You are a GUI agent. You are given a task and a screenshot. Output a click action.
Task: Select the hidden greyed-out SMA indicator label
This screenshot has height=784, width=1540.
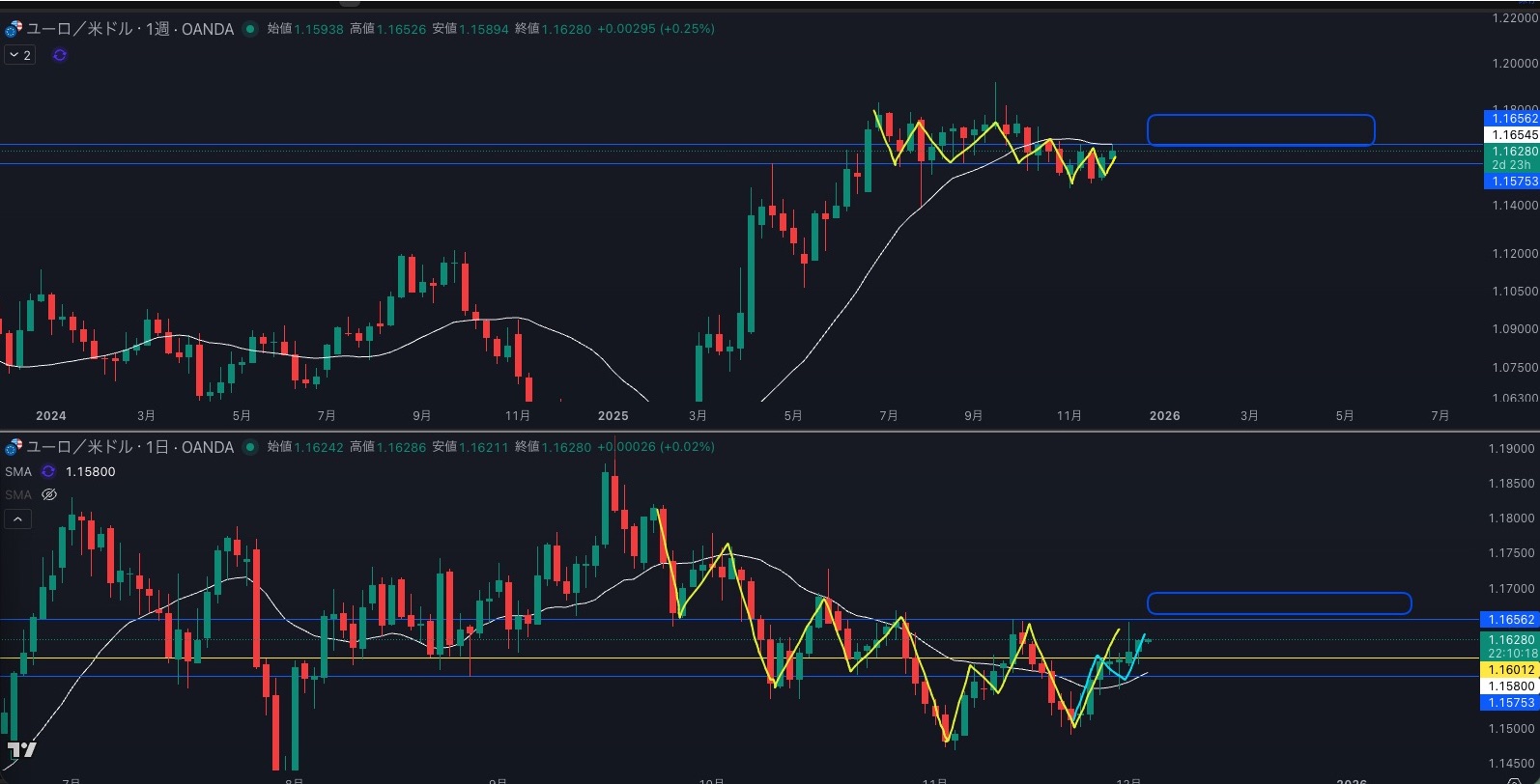pyautogui.click(x=18, y=494)
